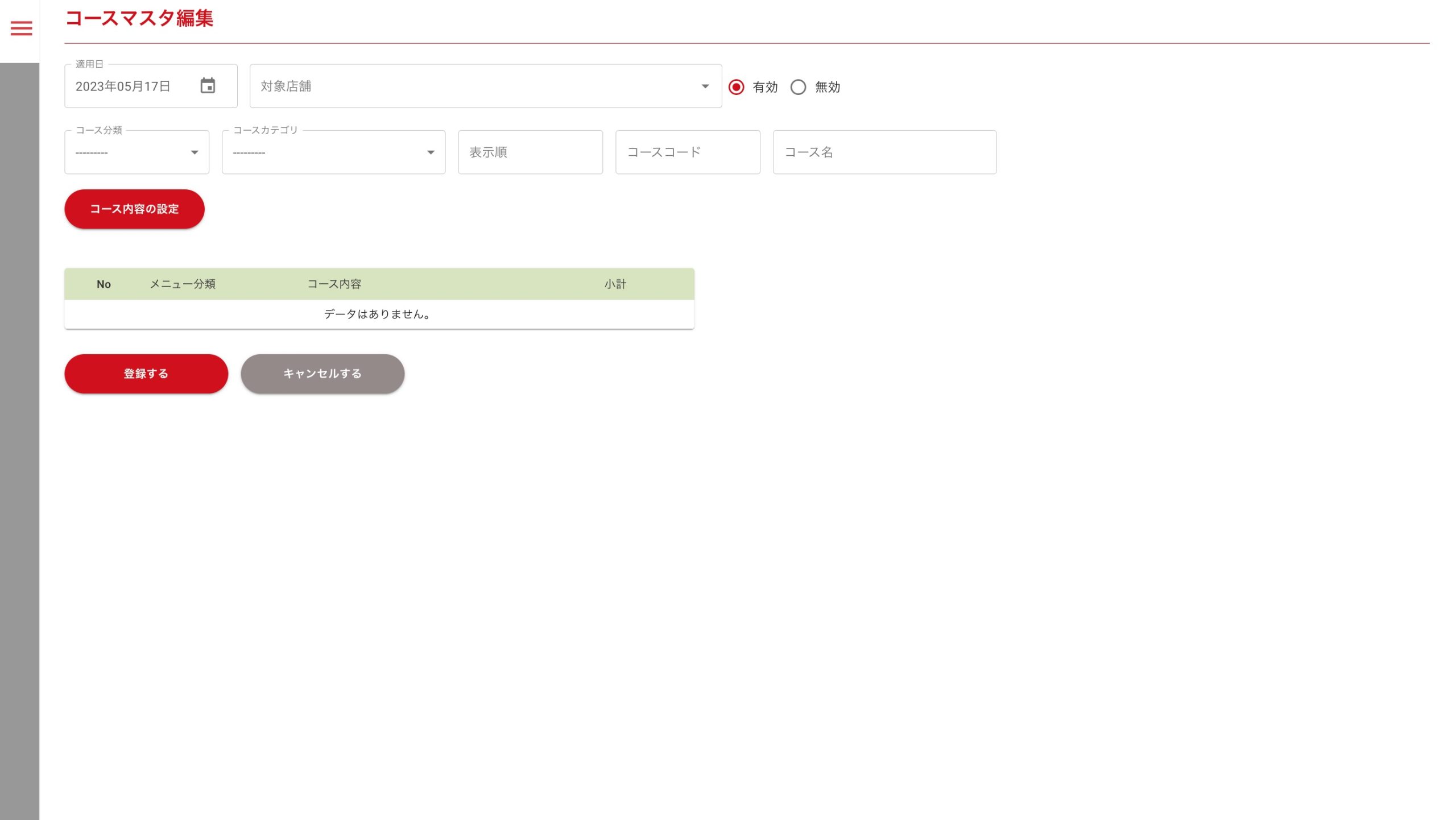Click the コースコード input field
The width and height of the screenshot is (1456, 820).
pos(687,152)
